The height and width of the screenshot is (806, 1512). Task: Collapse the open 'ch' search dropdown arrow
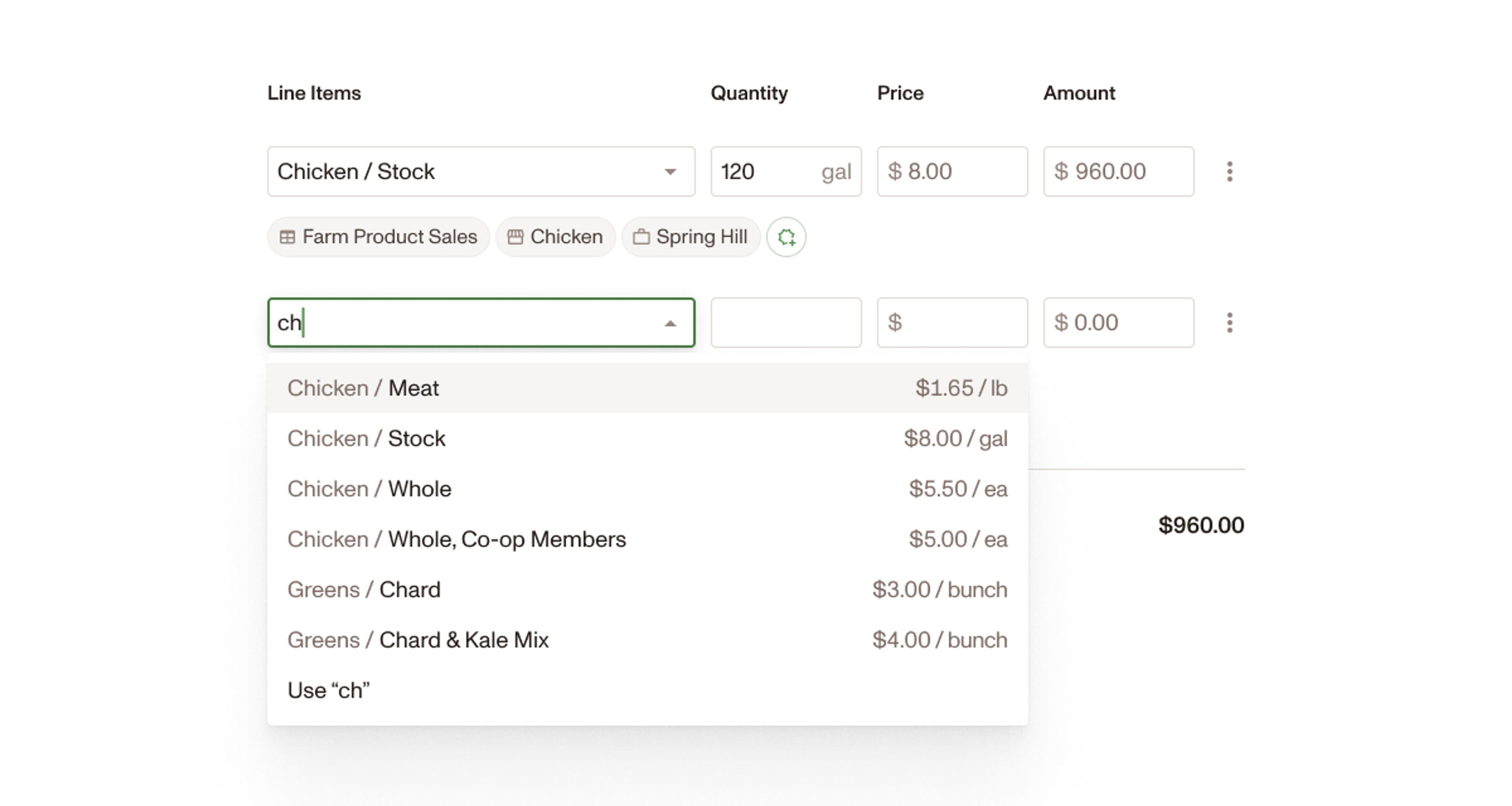point(670,323)
